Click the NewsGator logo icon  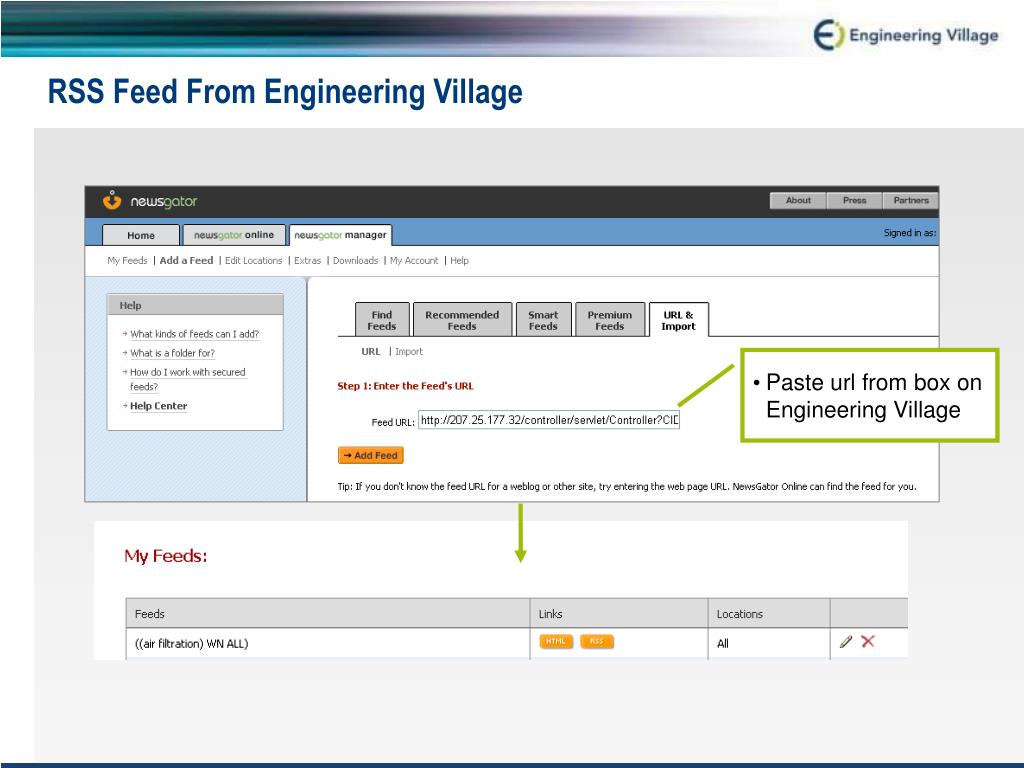(112, 200)
